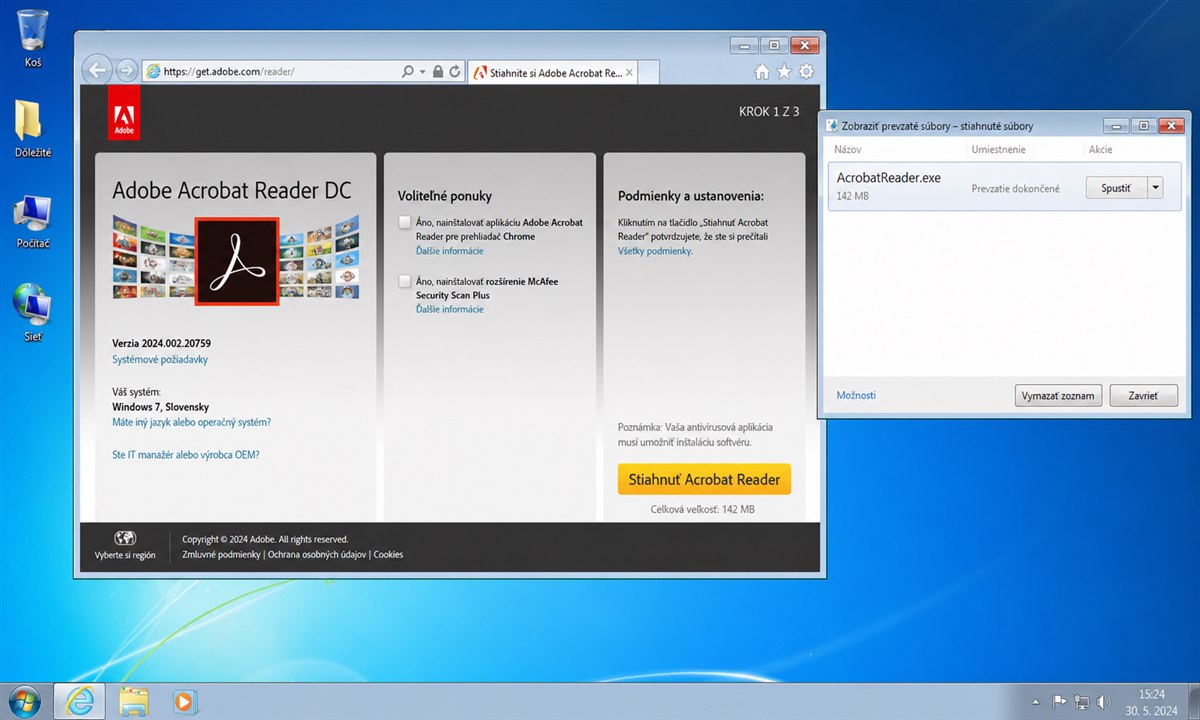Open the browser Tools gear icon
Viewport: 1200px width, 720px height.
(x=806, y=72)
